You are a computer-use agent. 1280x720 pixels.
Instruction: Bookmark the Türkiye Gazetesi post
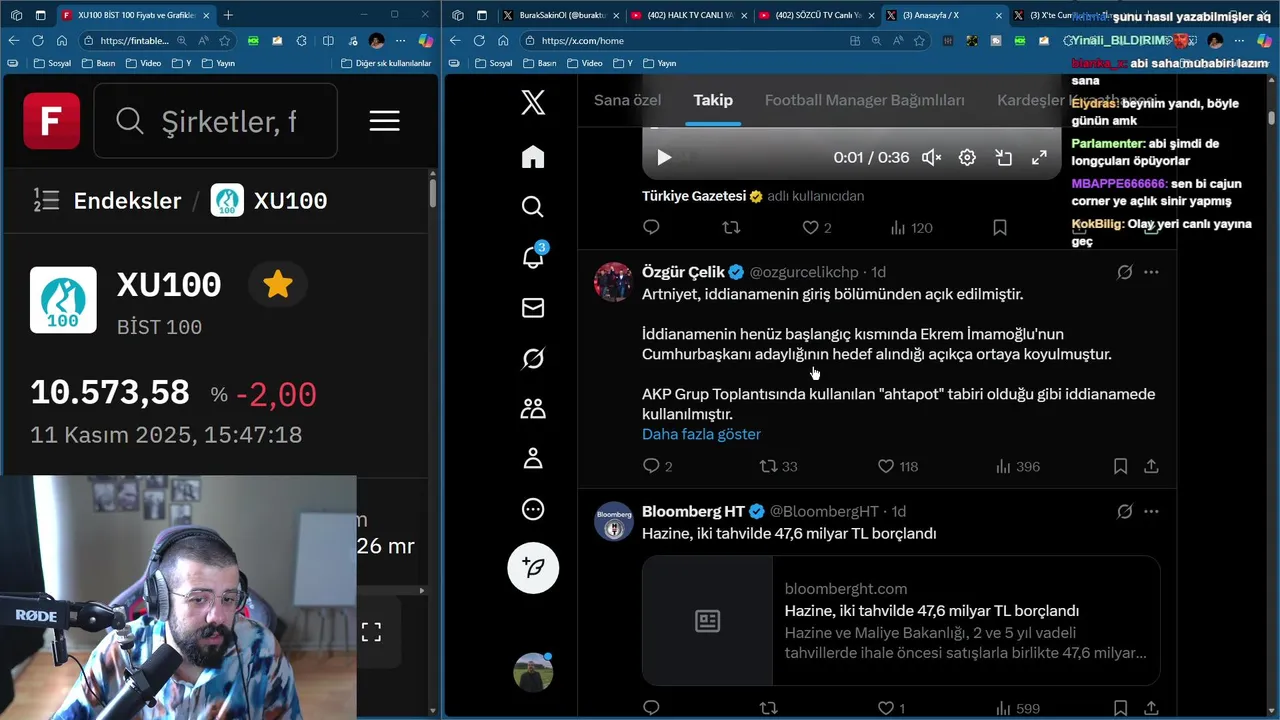pos(1000,228)
